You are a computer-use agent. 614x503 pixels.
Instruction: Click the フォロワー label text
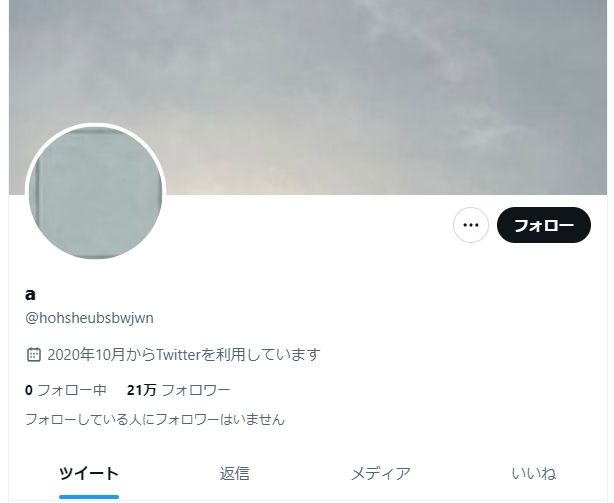196,390
